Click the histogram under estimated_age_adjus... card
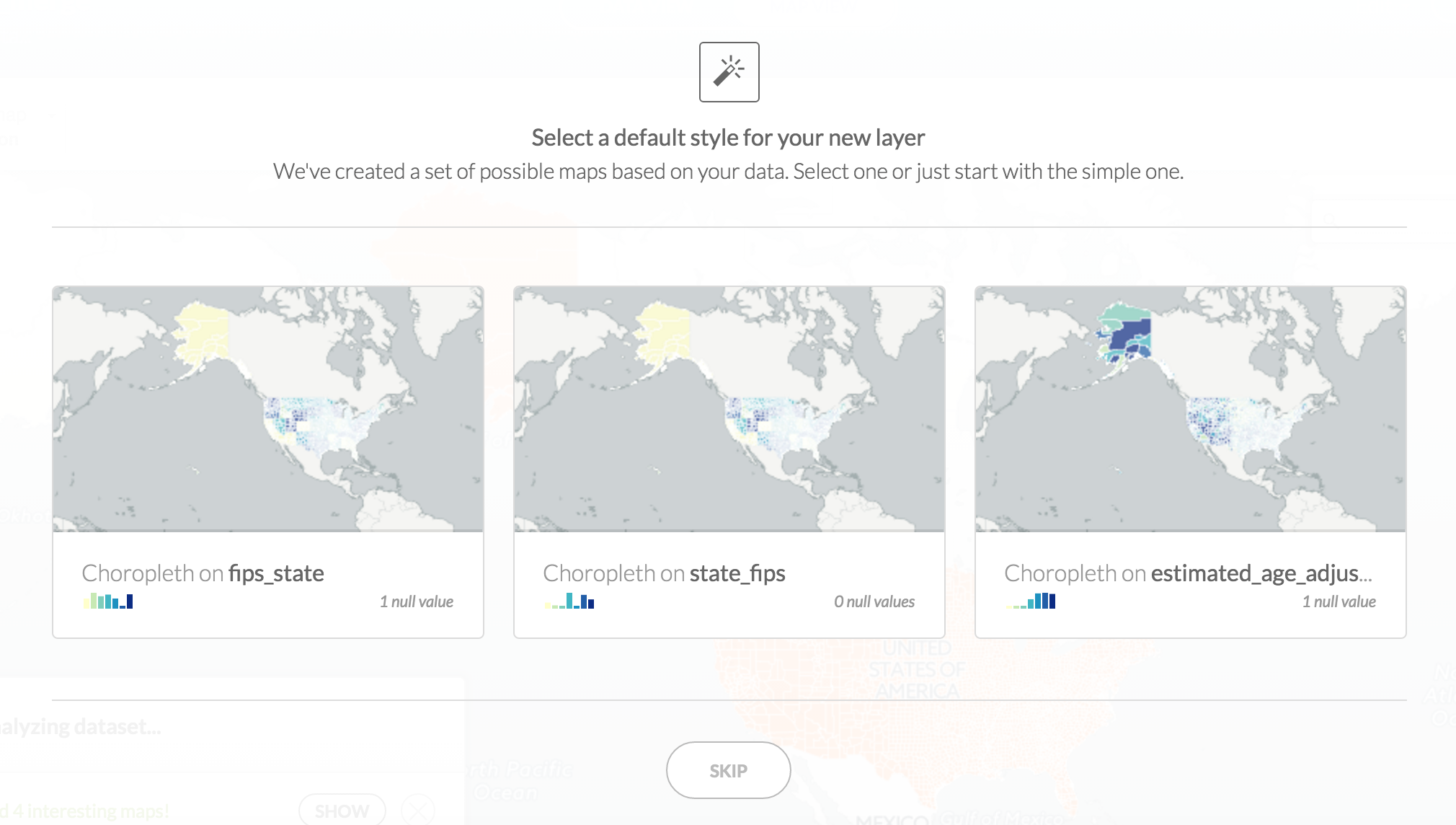This screenshot has width=1456, height=825. click(x=1031, y=600)
